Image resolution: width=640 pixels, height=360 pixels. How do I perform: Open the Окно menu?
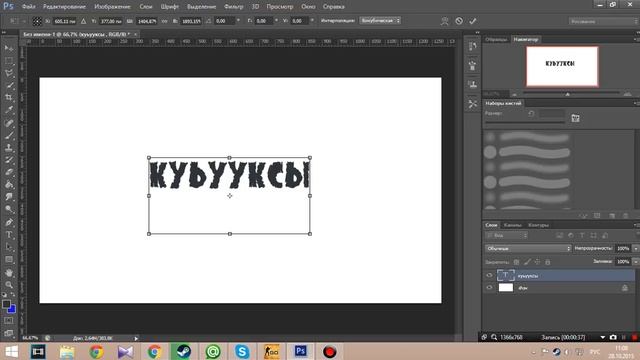click(308, 7)
